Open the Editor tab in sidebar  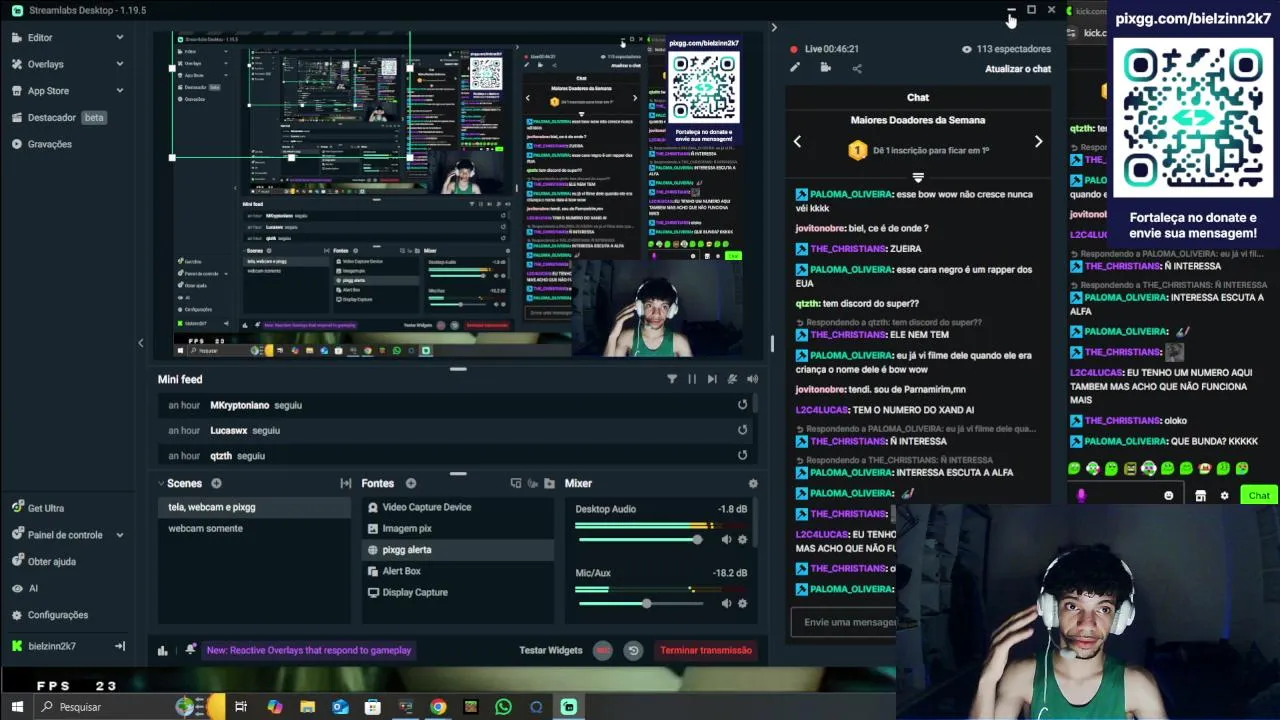40,37
